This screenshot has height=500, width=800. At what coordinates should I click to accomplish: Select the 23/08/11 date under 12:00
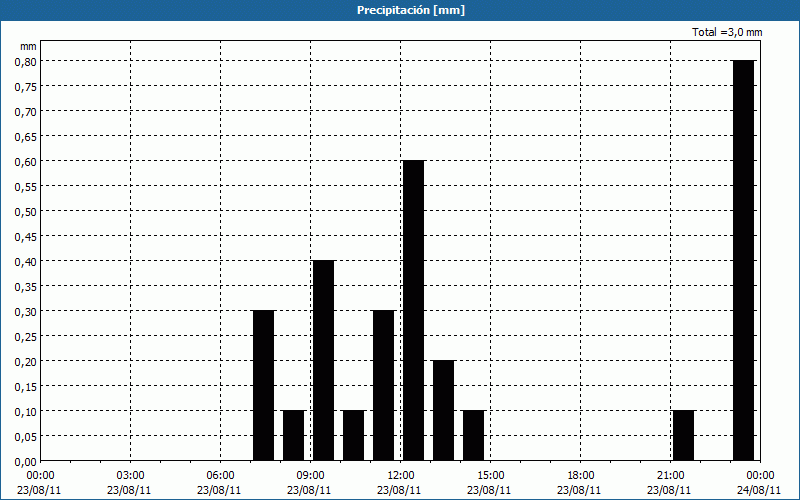click(399, 490)
